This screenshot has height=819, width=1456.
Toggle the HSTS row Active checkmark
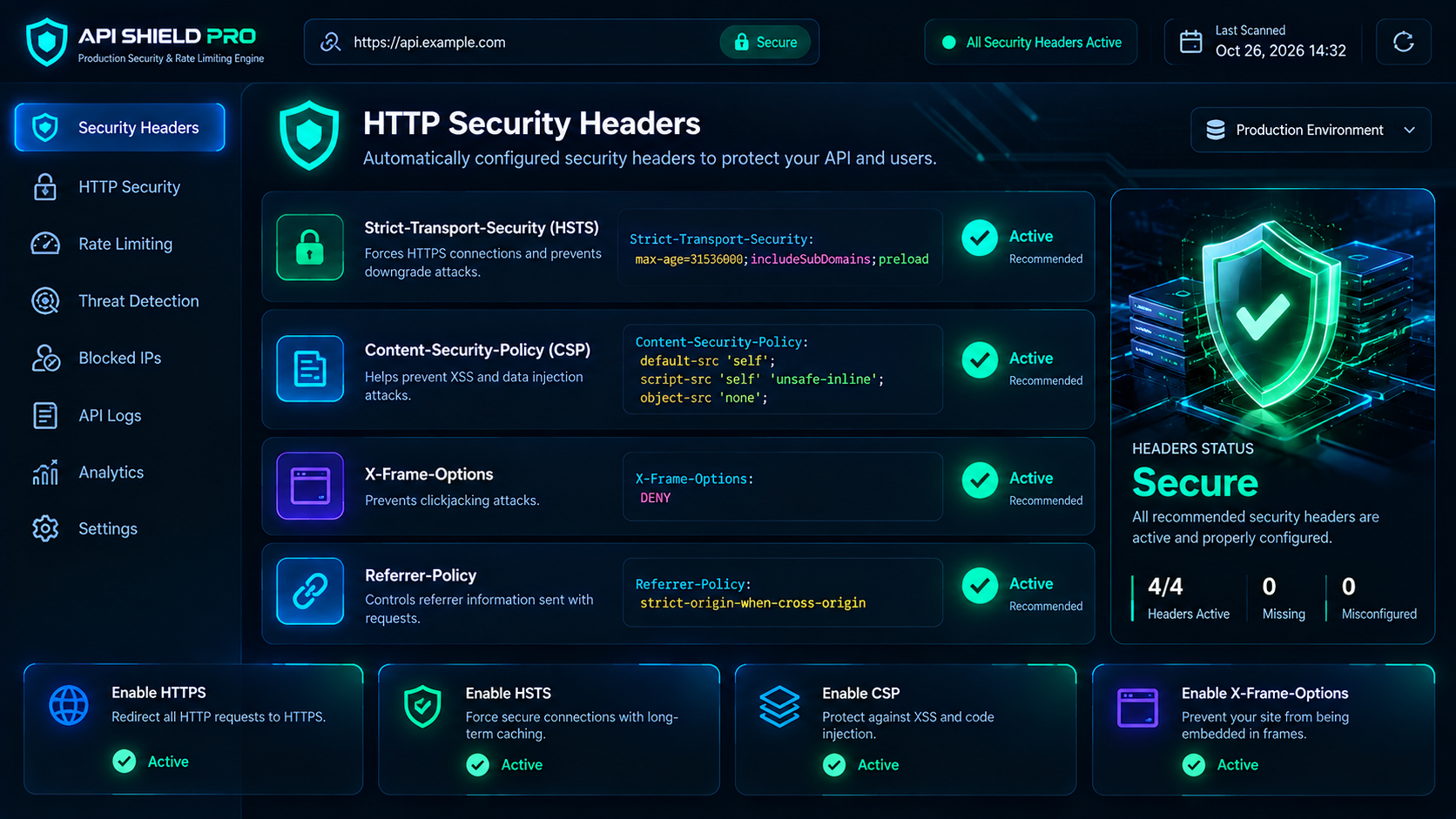[x=980, y=238]
